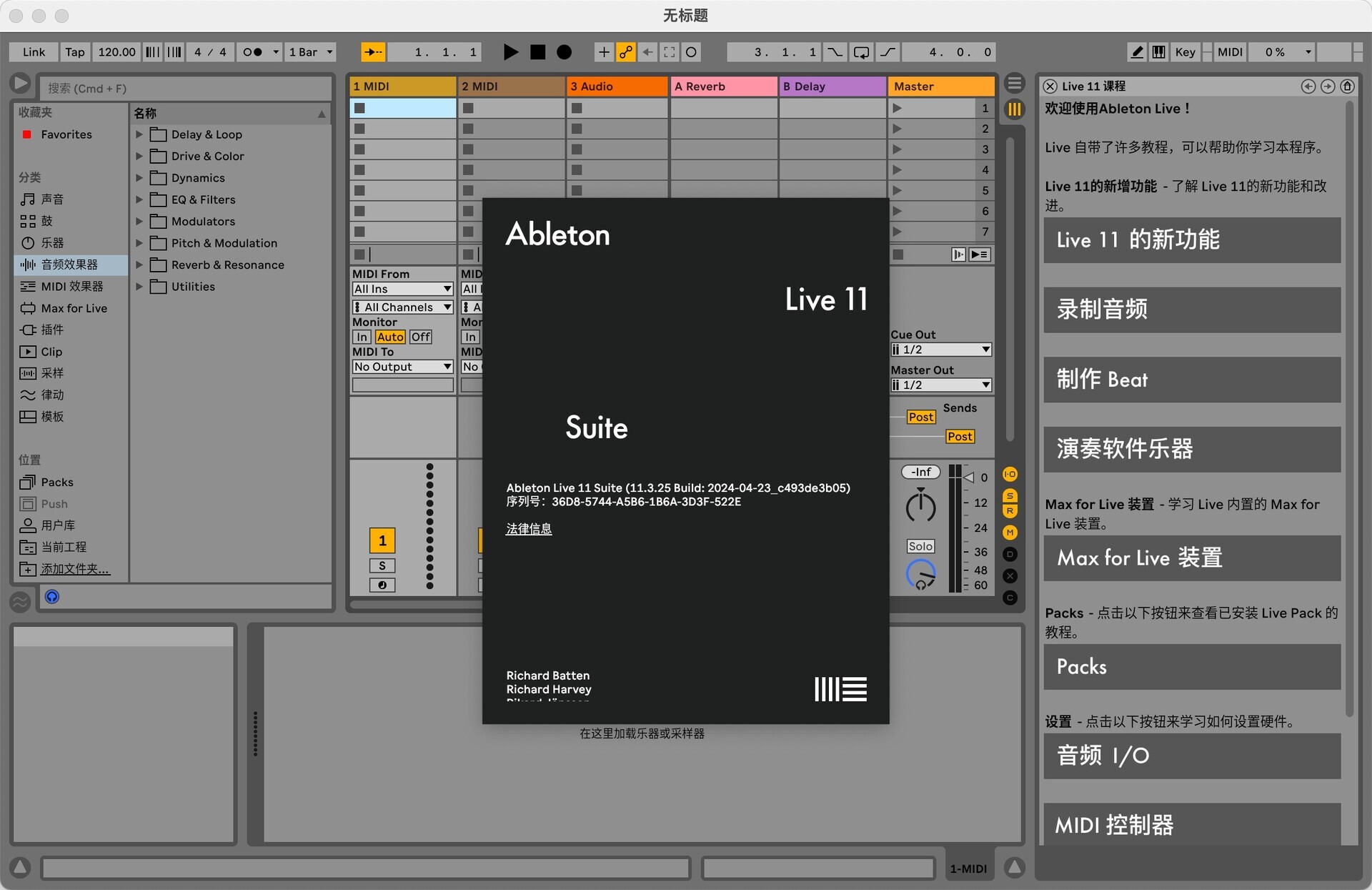Click the Stop transport button
Screen dimensions: 1372x890
coord(537,52)
